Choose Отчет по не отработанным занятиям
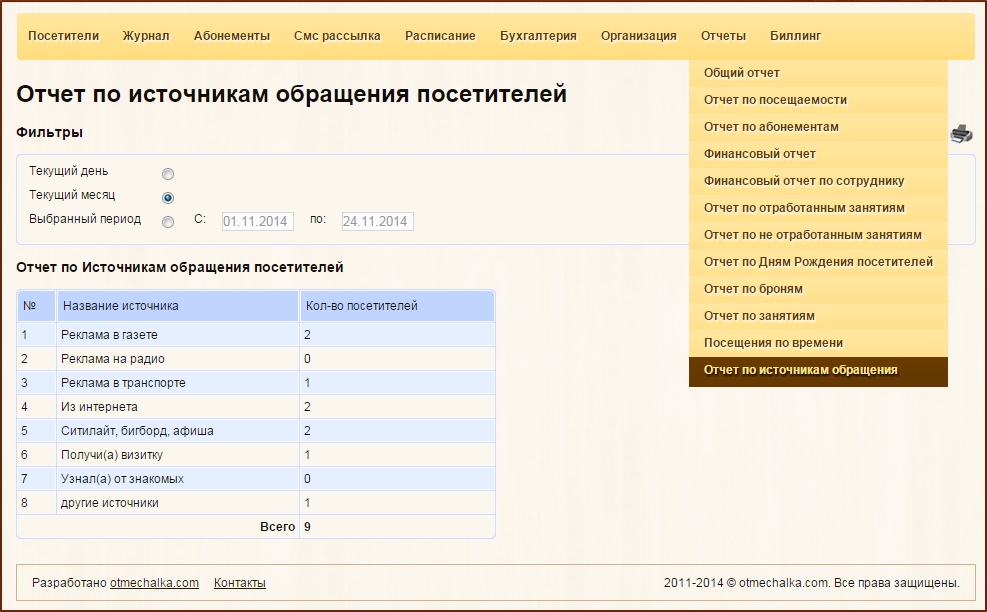 tap(818, 235)
